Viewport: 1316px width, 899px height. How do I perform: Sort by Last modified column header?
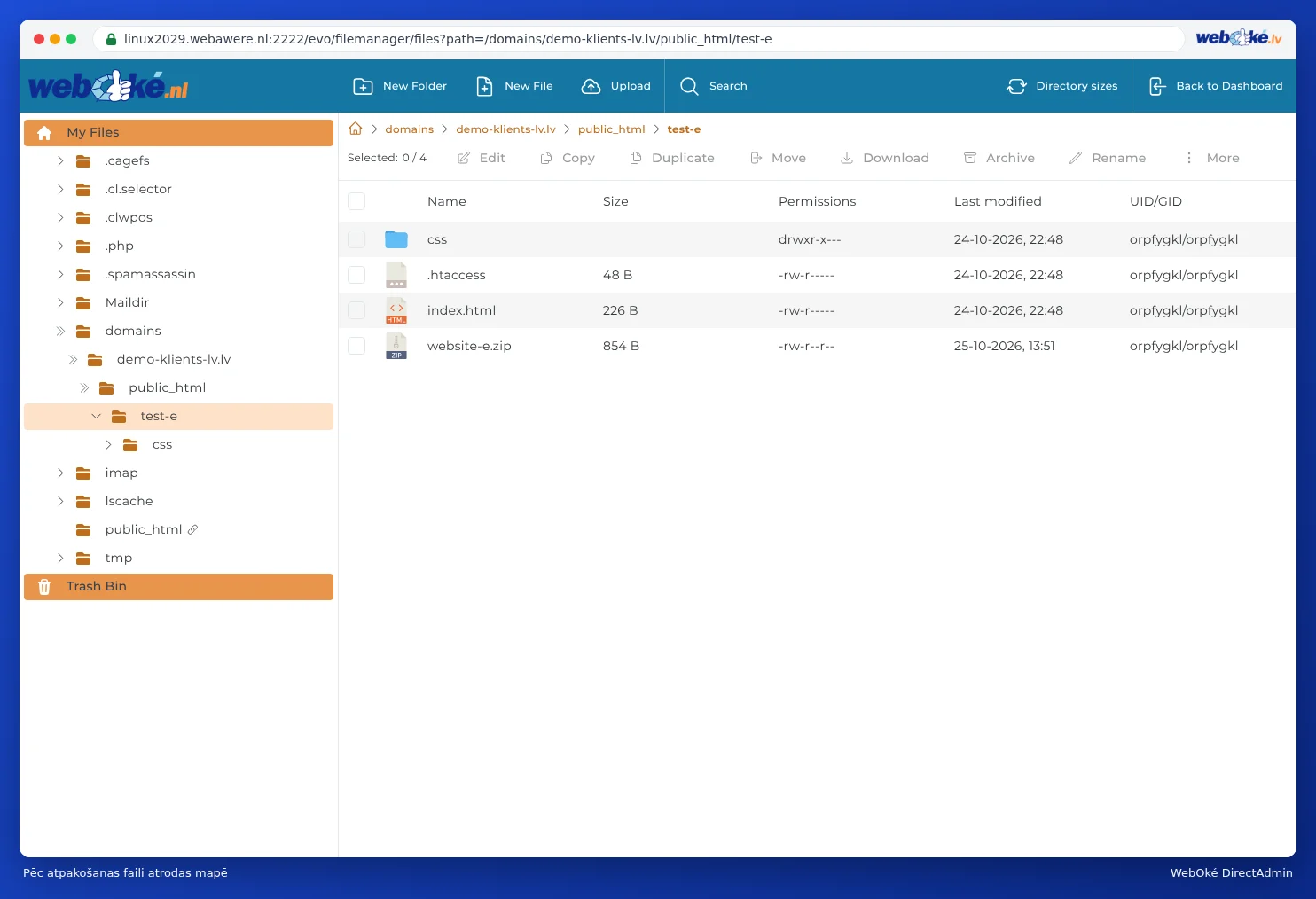pyautogui.click(x=998, y=201)
